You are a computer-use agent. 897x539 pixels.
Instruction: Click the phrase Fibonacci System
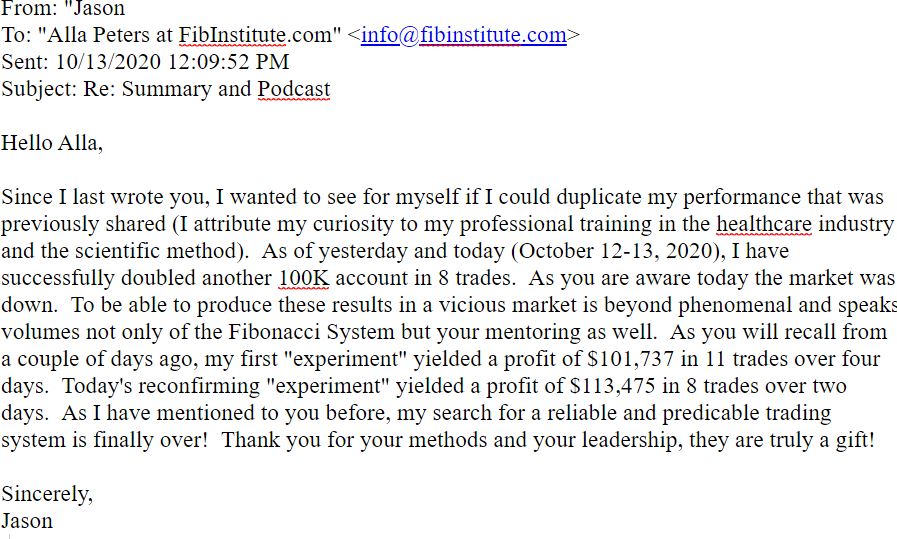312,332
